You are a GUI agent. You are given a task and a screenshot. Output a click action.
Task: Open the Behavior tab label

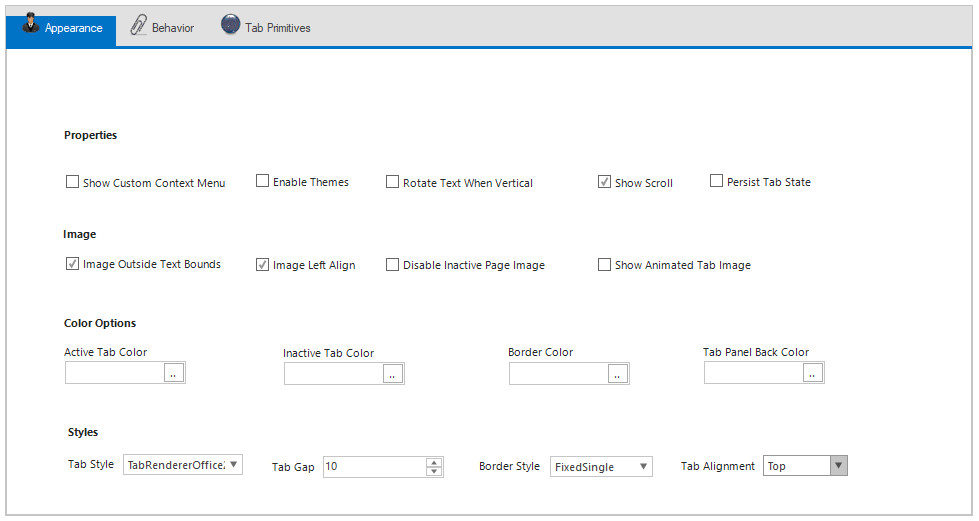[x=173, y=28]
